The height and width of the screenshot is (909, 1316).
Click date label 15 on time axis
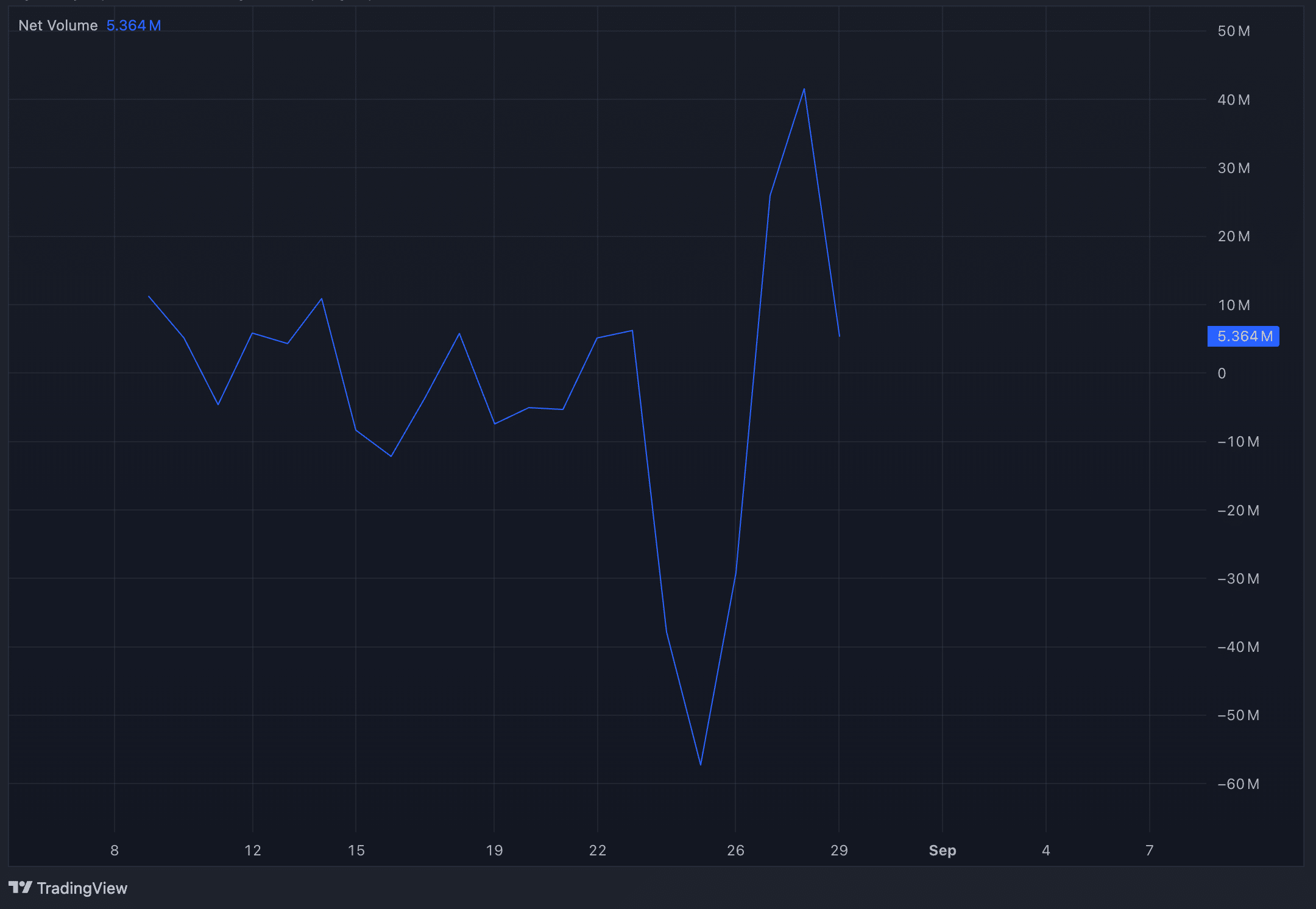[356, 850]
